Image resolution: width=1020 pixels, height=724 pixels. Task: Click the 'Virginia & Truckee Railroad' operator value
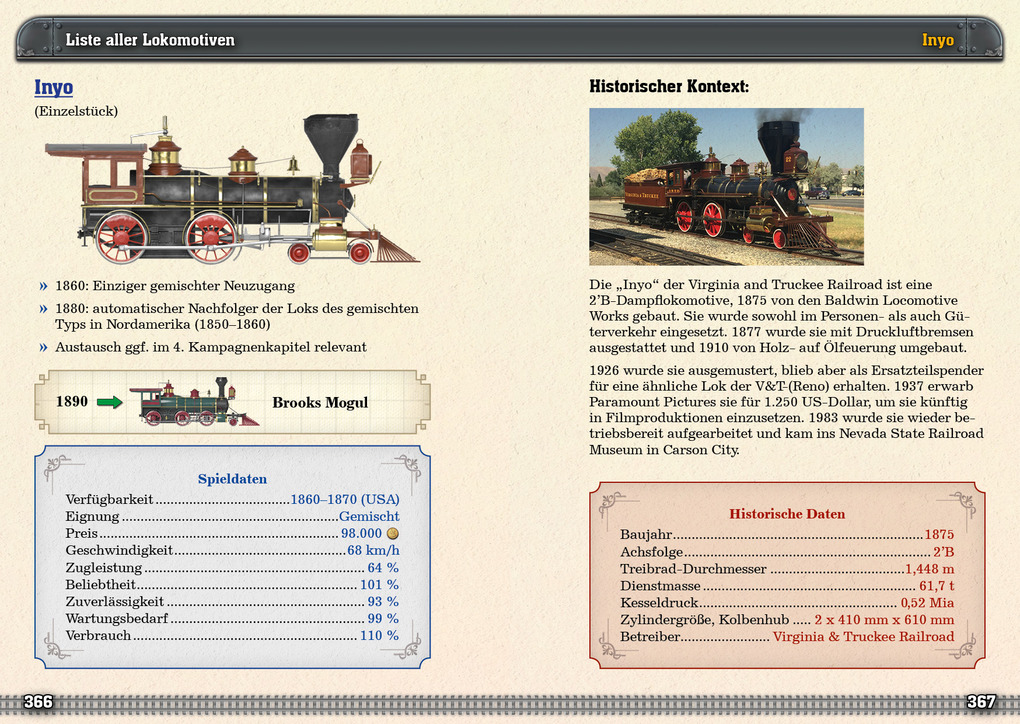pyautogui.click(x=863, y=637)
